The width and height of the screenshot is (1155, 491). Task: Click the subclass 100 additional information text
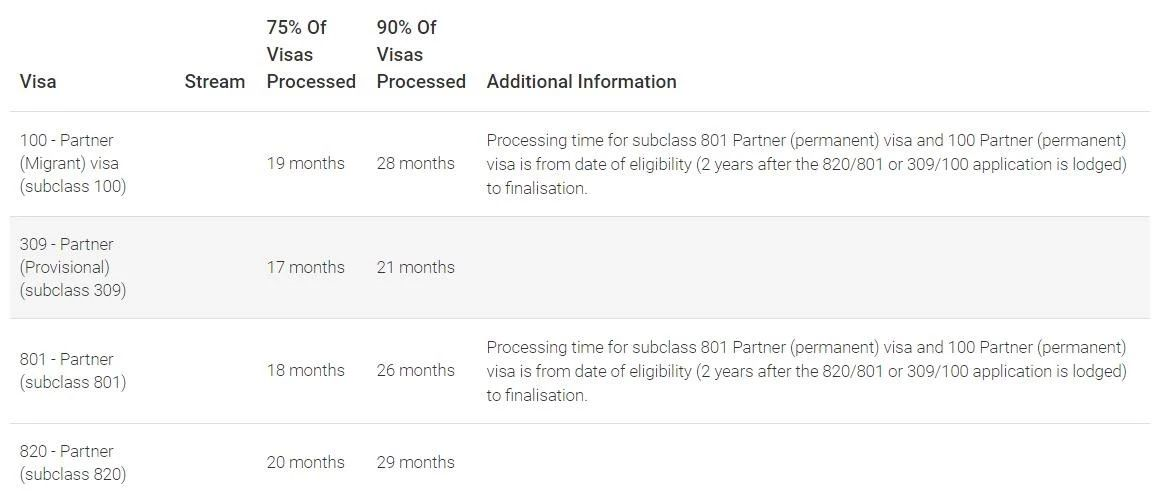pos(806,163)
